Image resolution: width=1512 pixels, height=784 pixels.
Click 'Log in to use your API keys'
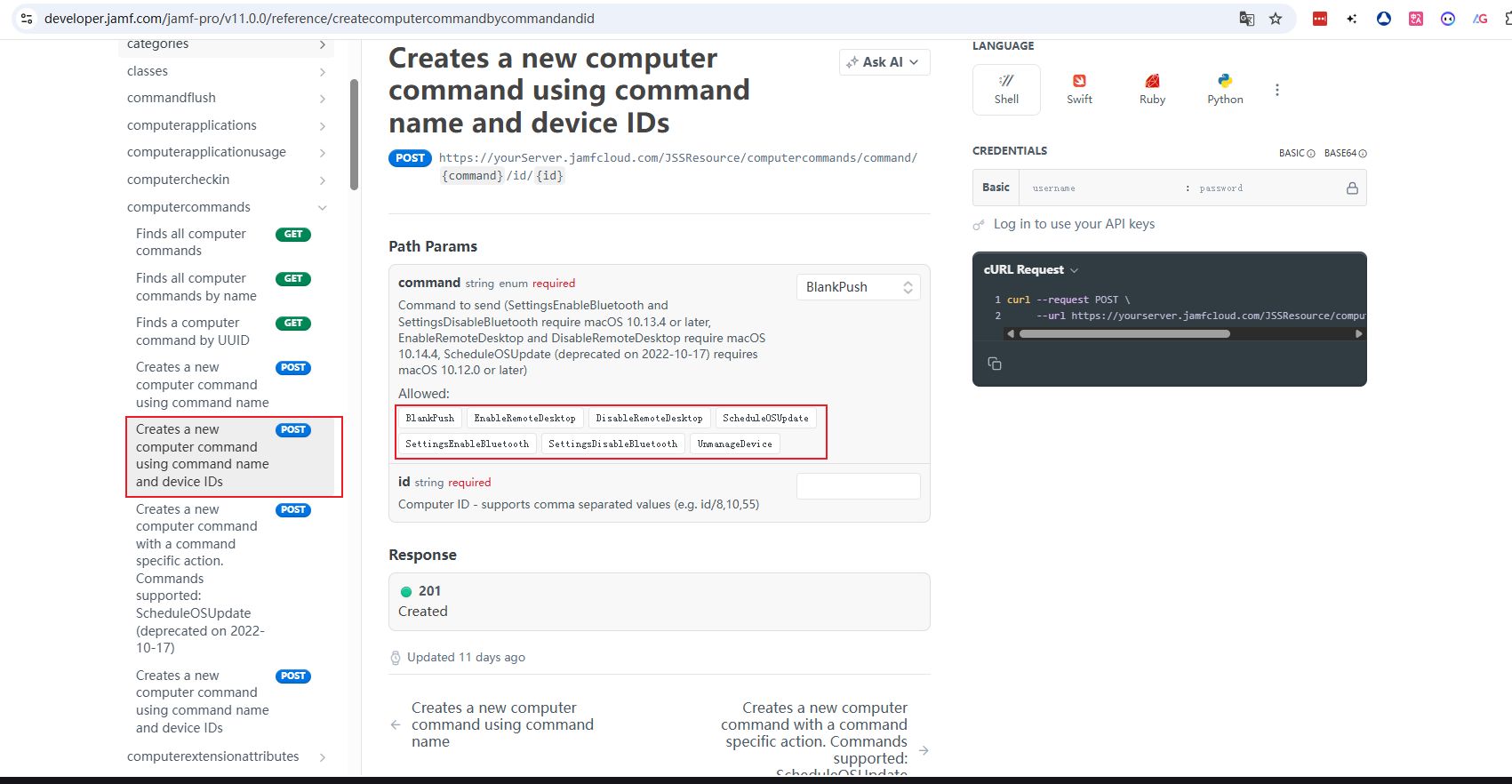click(x=1074, y=224)
